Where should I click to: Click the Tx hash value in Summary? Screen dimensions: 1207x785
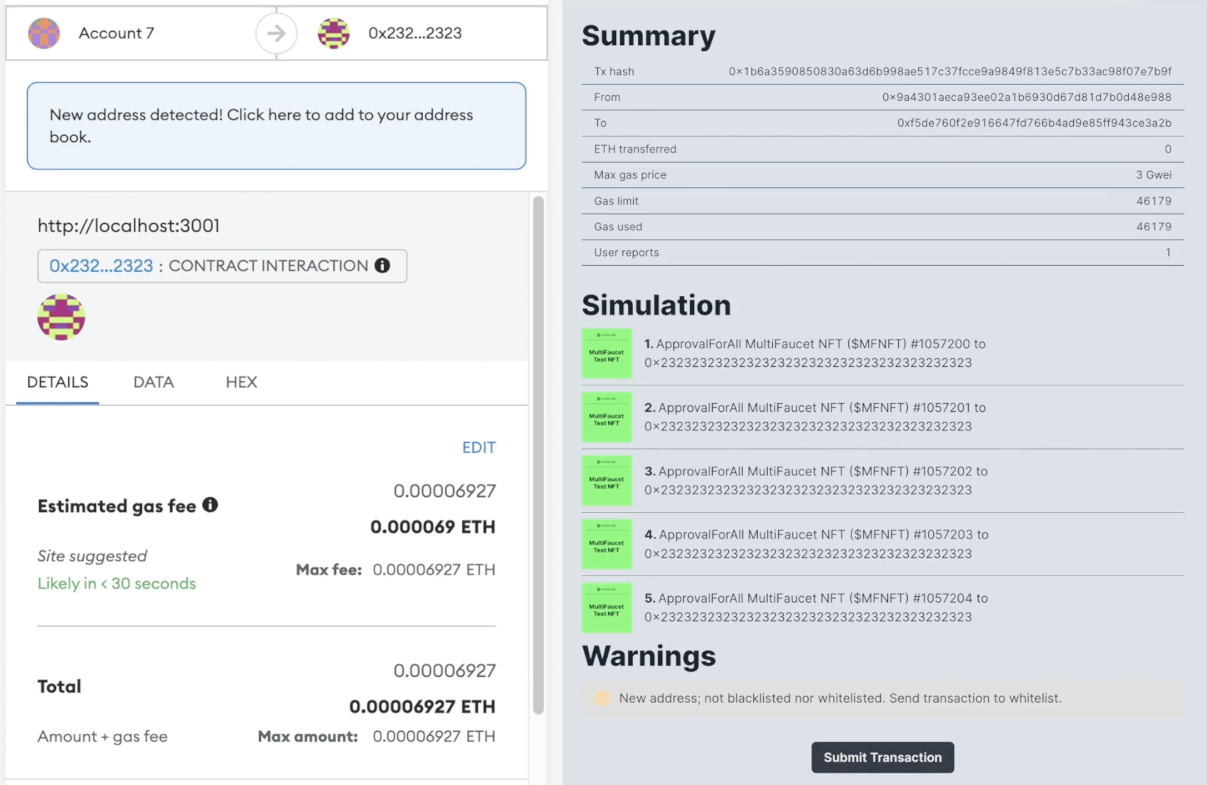949,72
